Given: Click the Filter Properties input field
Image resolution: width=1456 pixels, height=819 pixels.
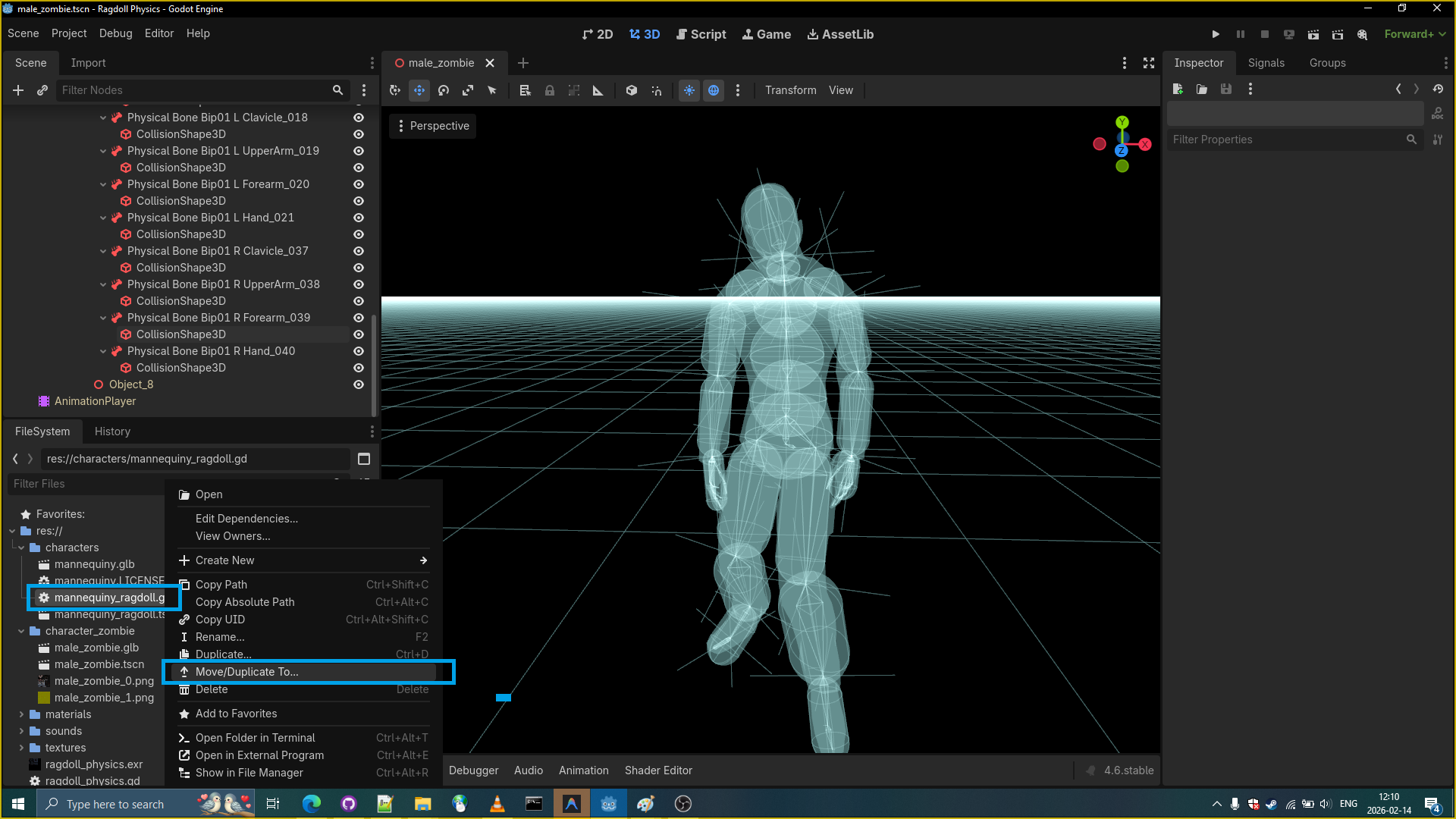Looking at the screenshot, I should (x=1288, y=140).
